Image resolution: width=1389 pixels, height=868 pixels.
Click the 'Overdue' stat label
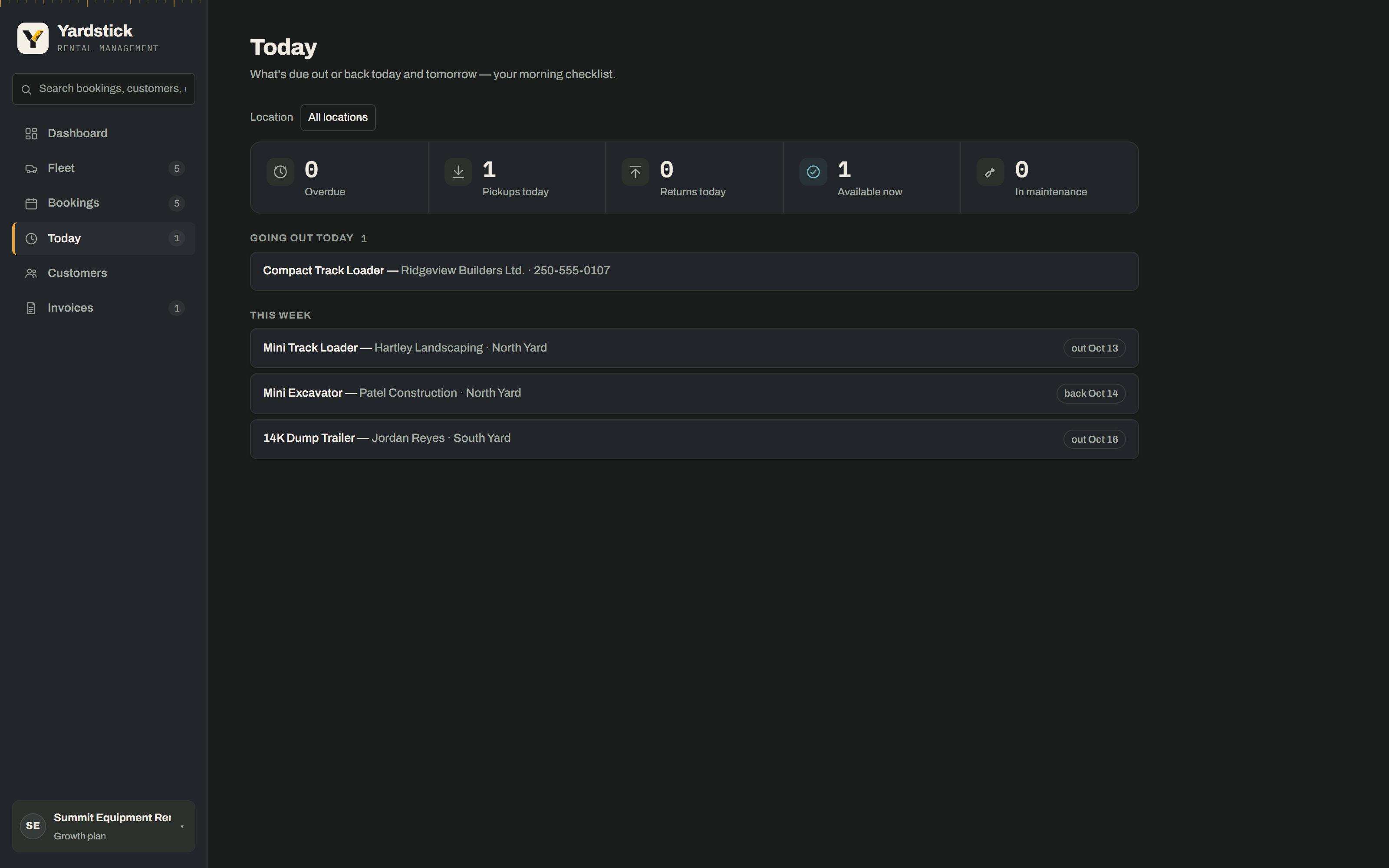coord(325,192)
